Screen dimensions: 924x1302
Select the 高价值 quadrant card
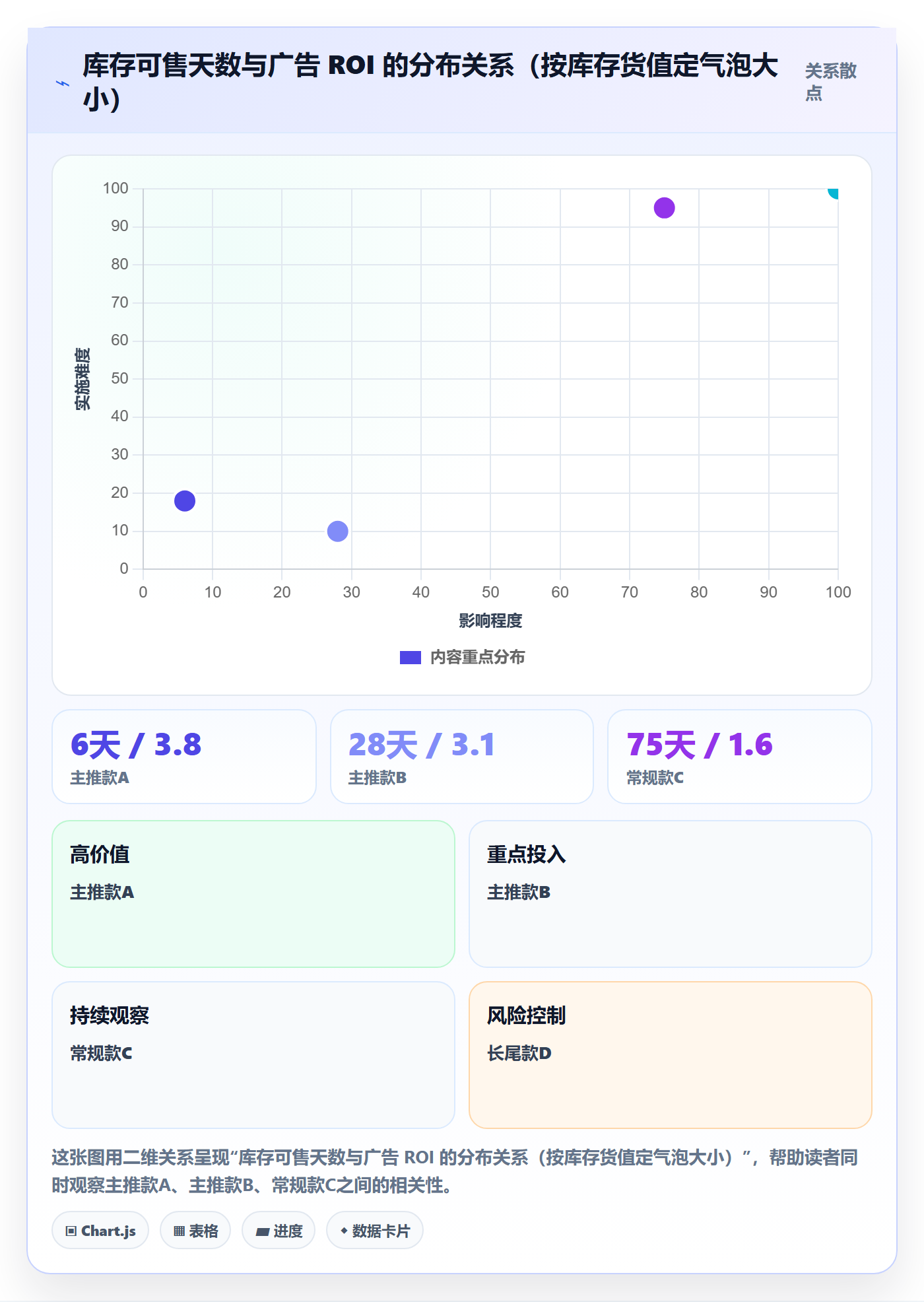253,894
